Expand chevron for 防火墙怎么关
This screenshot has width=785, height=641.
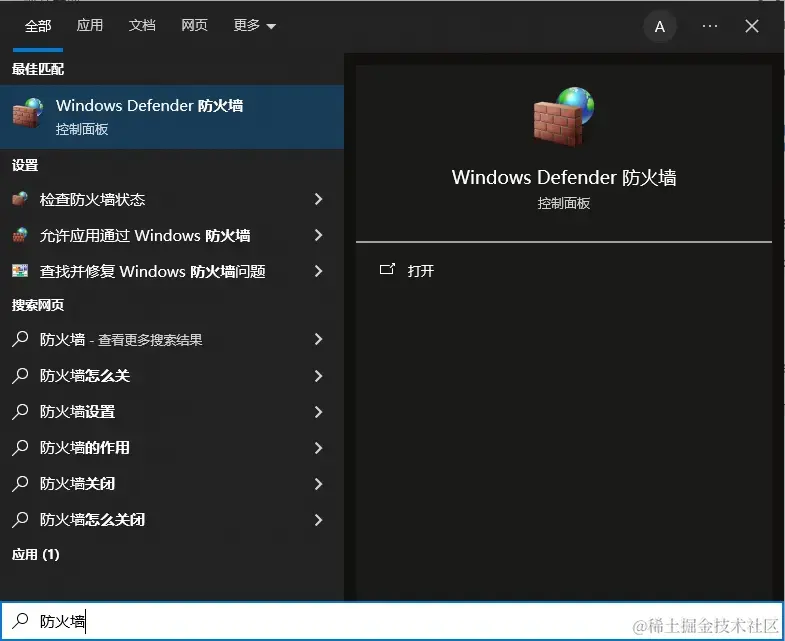[318, 376]
